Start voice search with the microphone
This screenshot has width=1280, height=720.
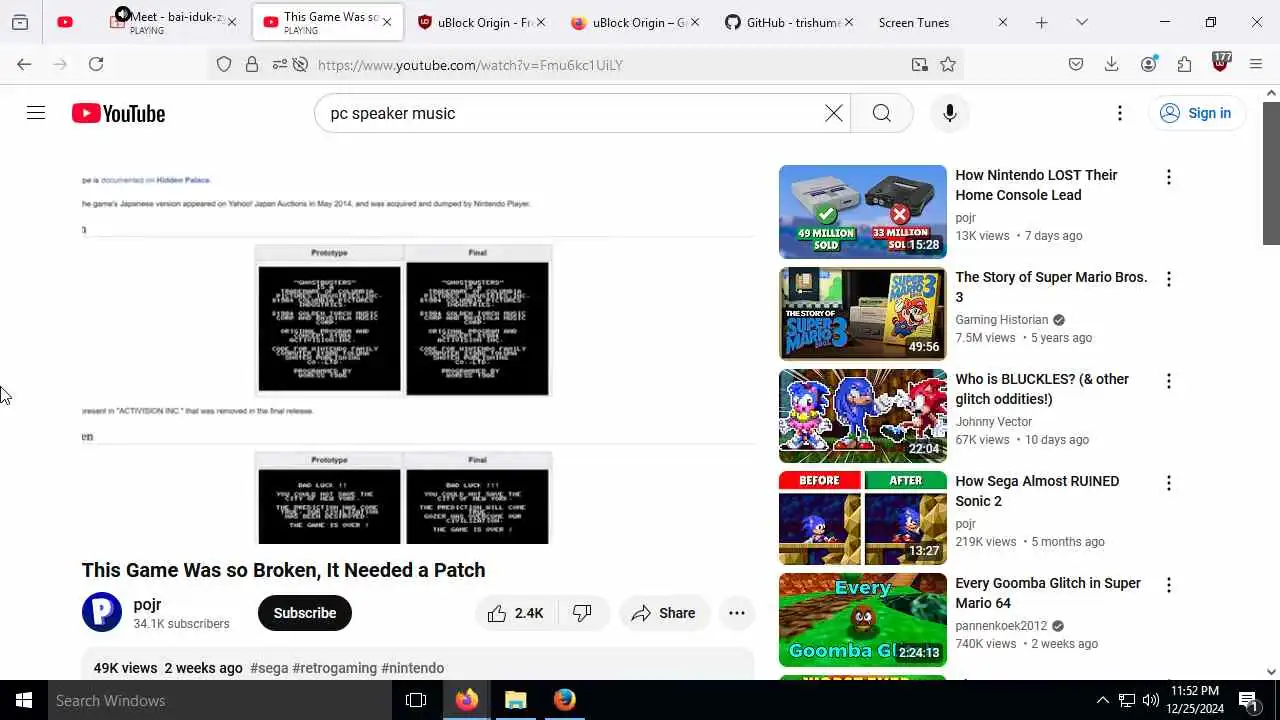click(x=950, y=113)
